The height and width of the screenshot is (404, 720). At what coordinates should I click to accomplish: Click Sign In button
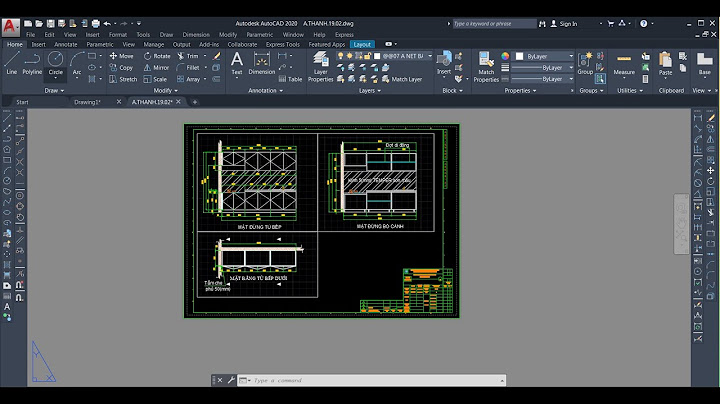tap(563, 23)
